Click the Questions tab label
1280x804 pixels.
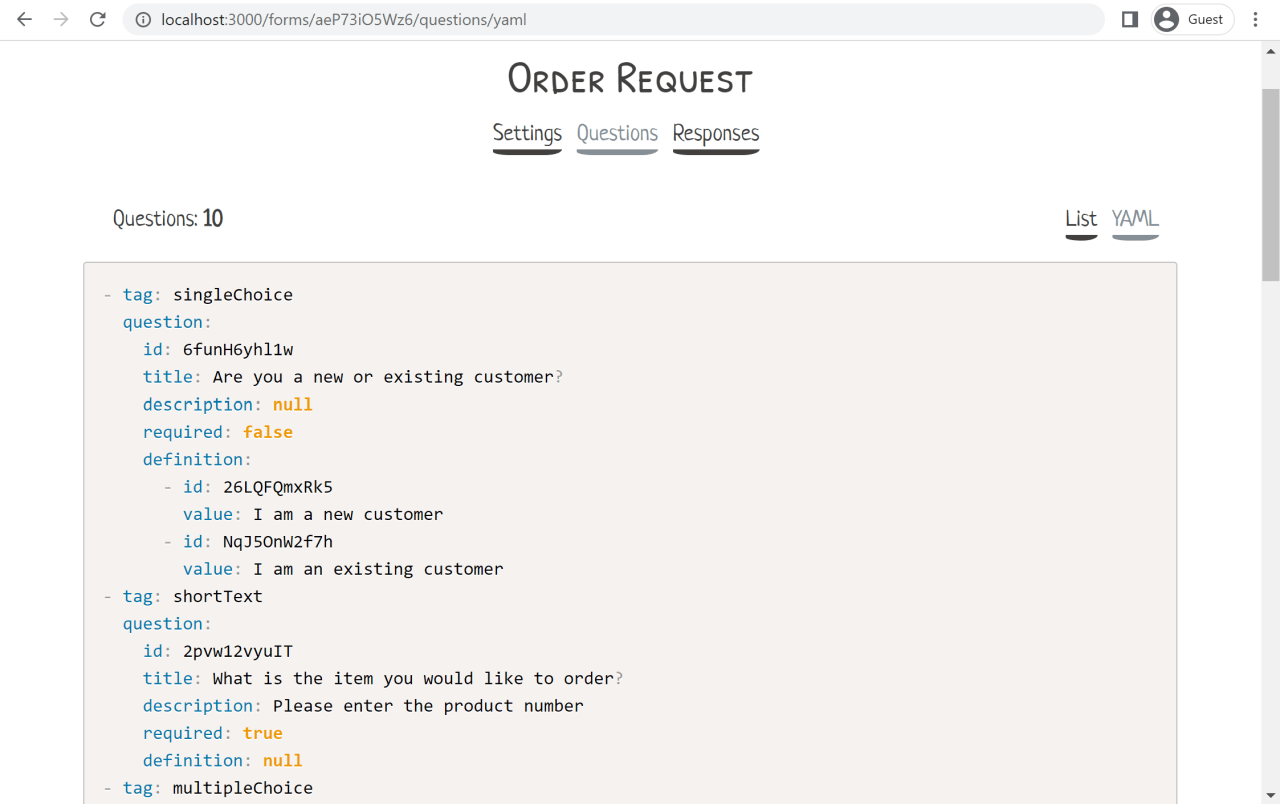[616, 133]
